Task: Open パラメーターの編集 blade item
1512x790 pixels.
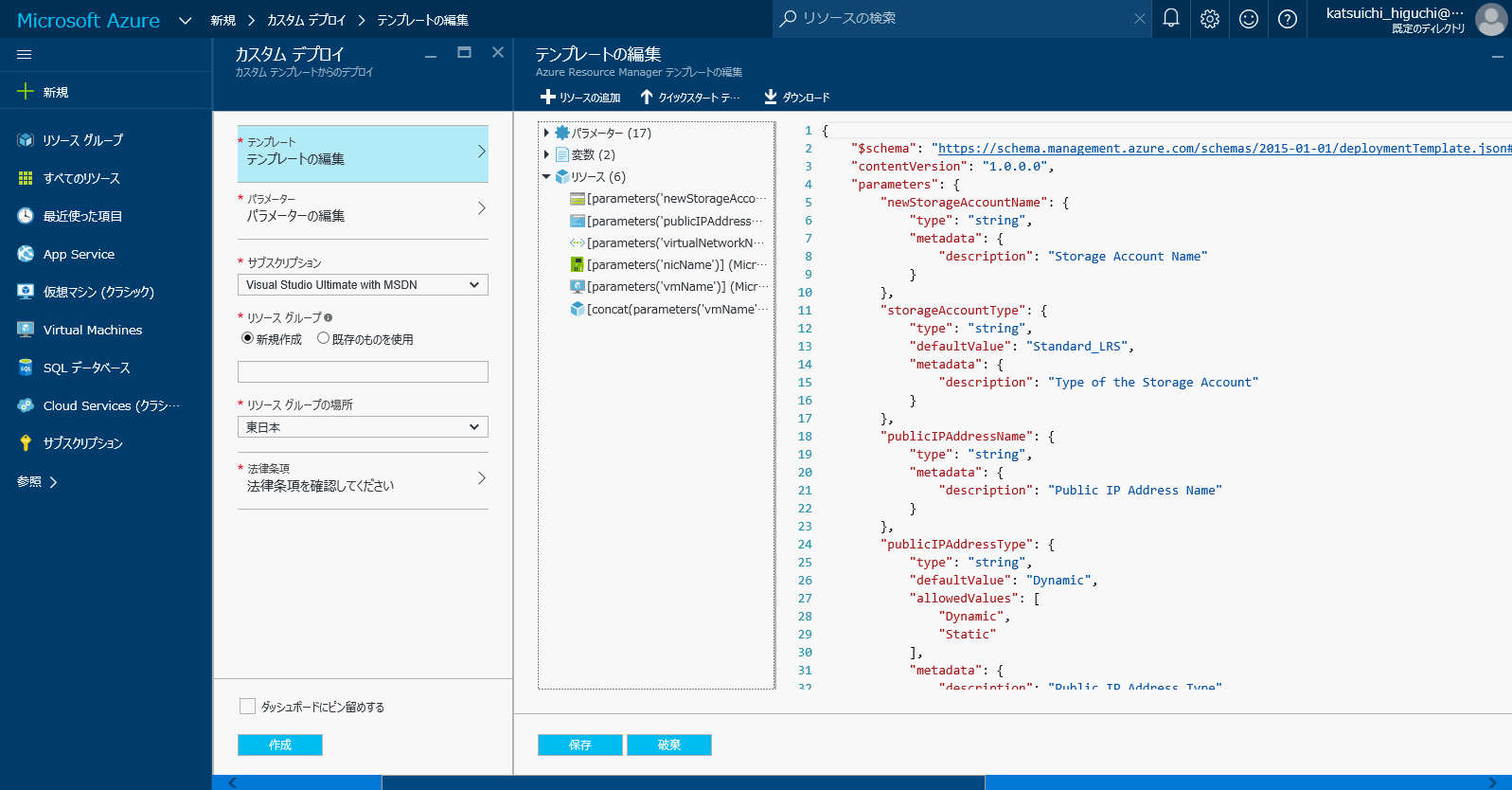Action: click(x=363, y=209)
